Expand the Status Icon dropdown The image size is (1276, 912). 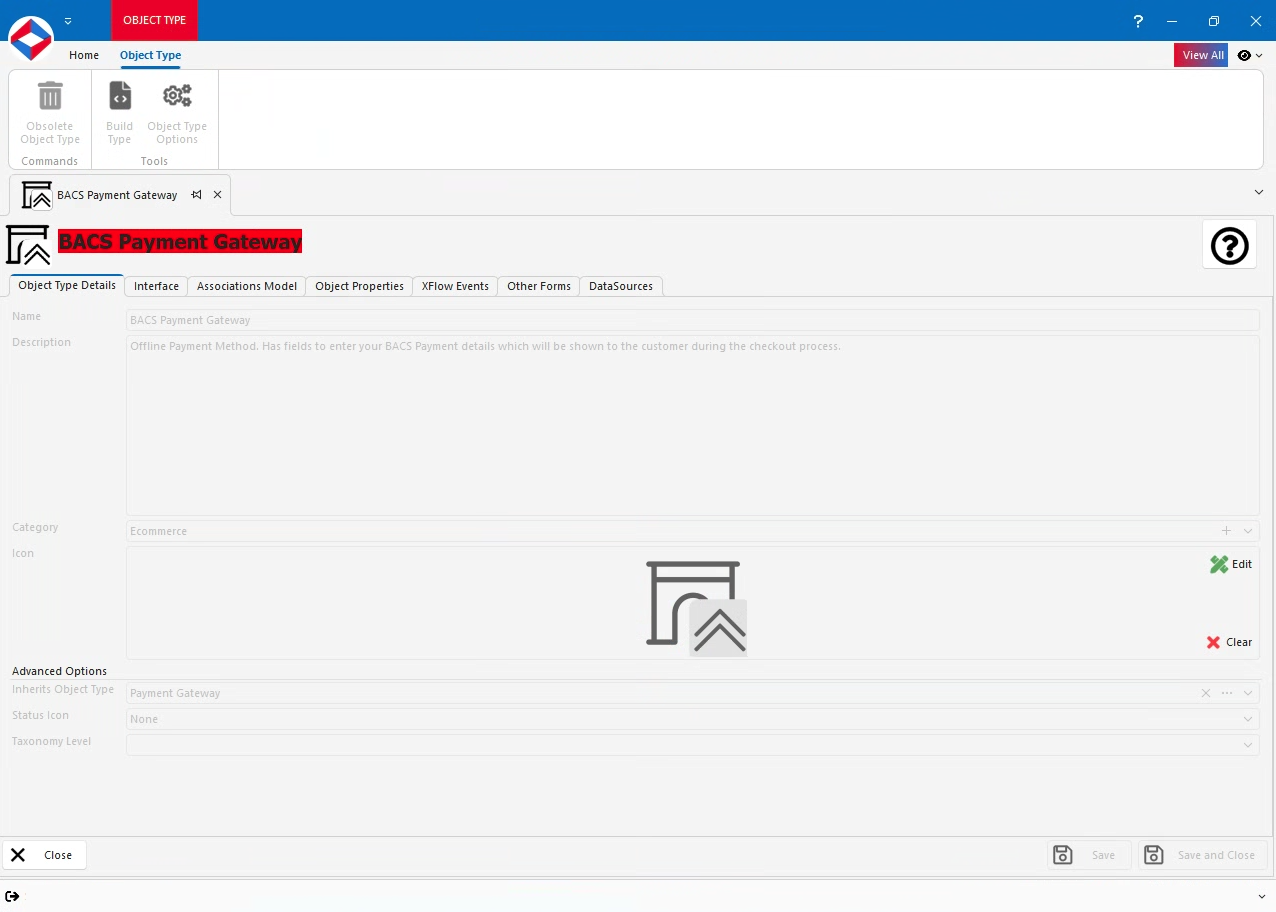tap(1247, 718)
